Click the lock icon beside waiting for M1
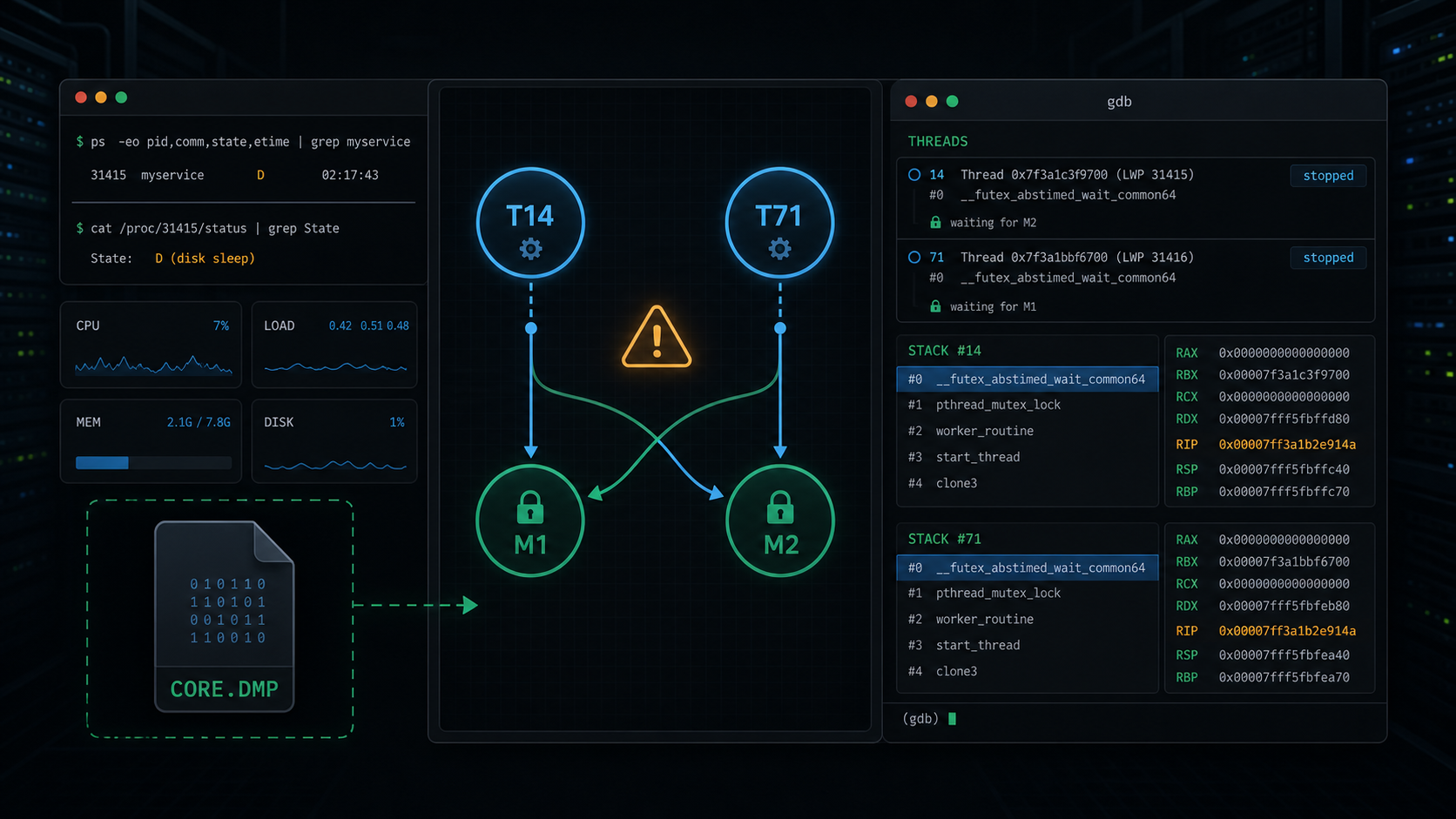 (x=935, y=306)
